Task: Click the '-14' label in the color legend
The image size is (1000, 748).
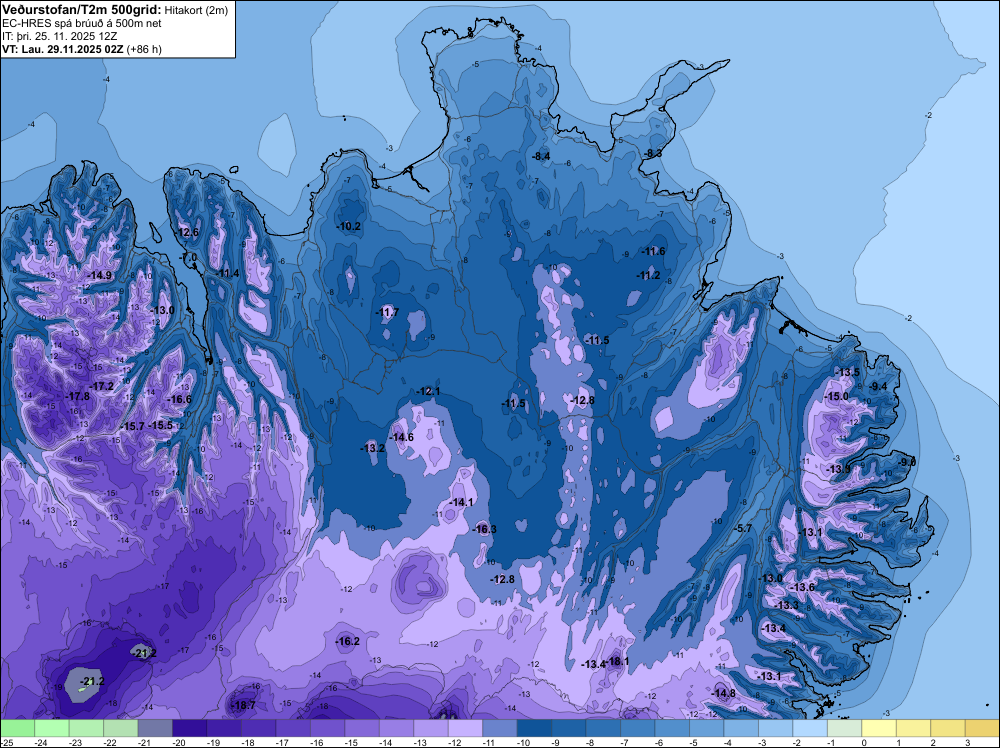Action: (386, 742)
